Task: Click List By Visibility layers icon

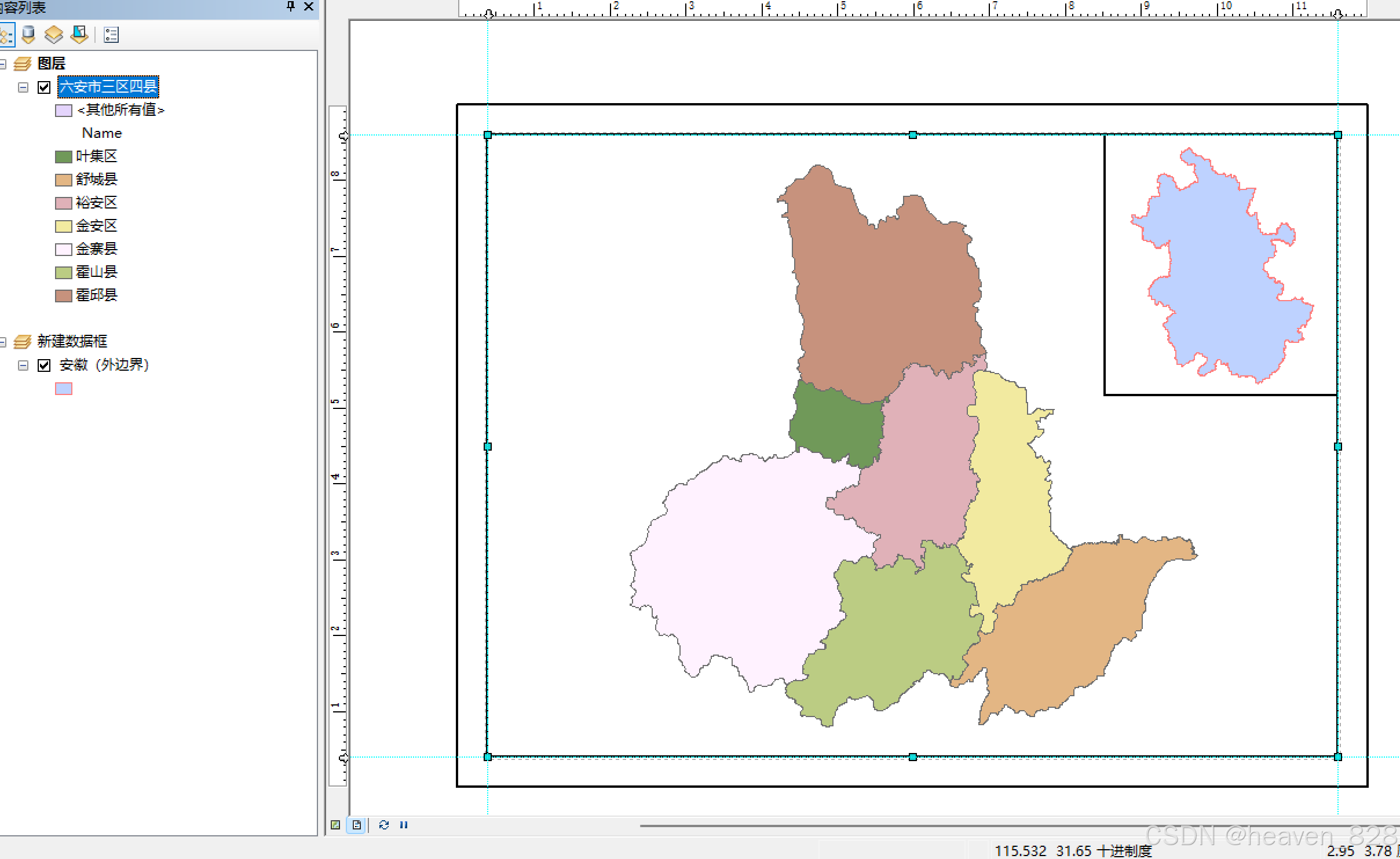Action: tap(53, 35)
